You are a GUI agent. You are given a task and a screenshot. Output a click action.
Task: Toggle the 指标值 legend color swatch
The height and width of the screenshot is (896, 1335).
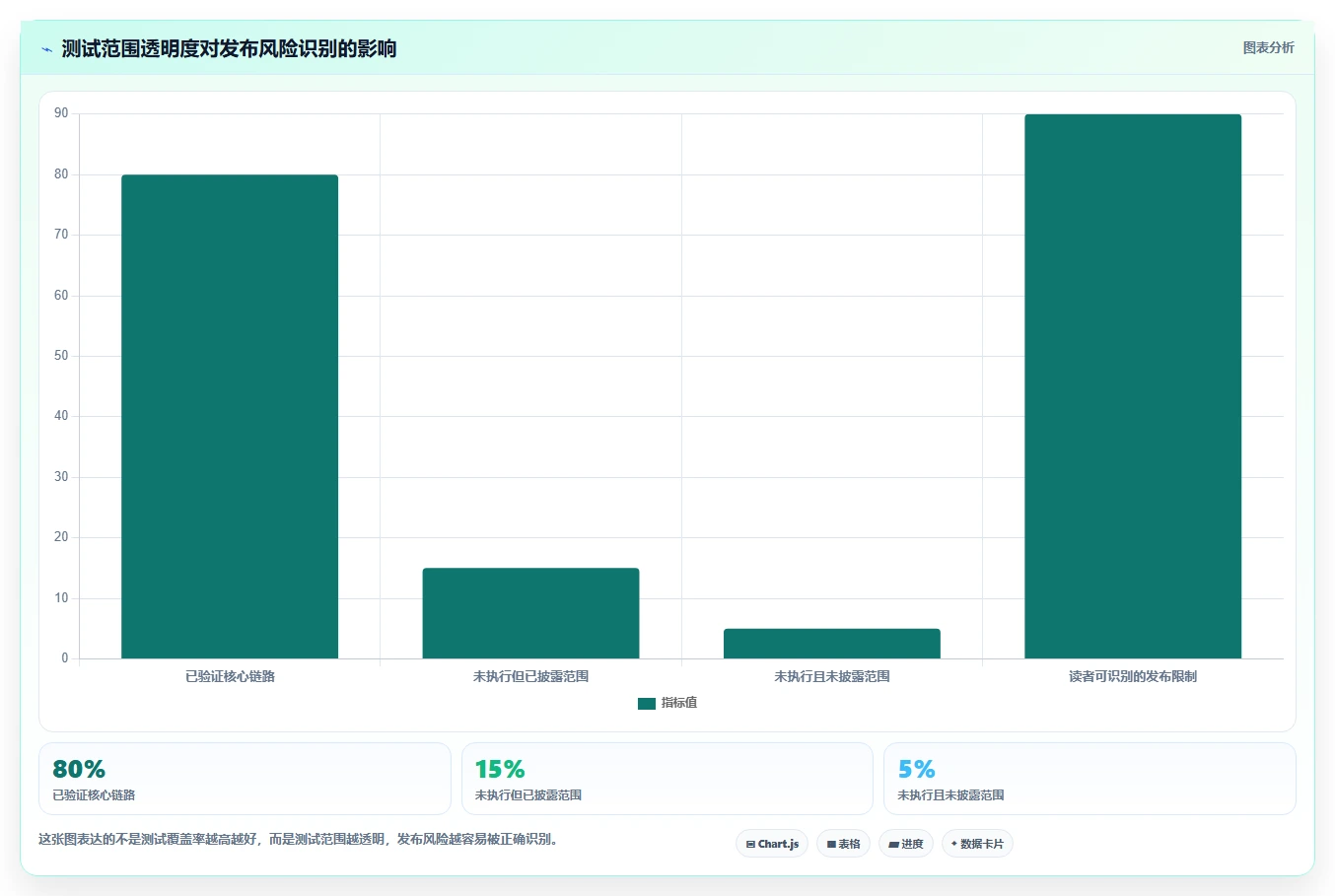pos(647,704)
